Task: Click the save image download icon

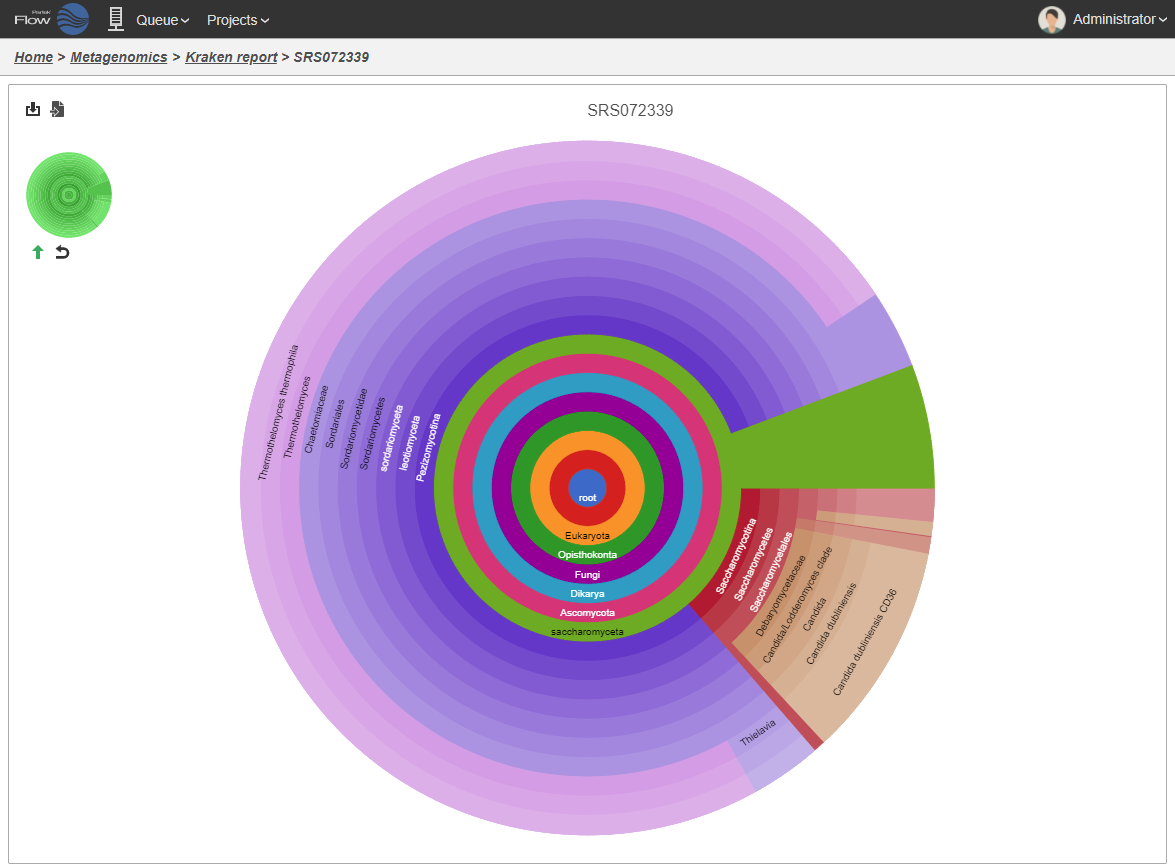Action: (x=33, y=109)
